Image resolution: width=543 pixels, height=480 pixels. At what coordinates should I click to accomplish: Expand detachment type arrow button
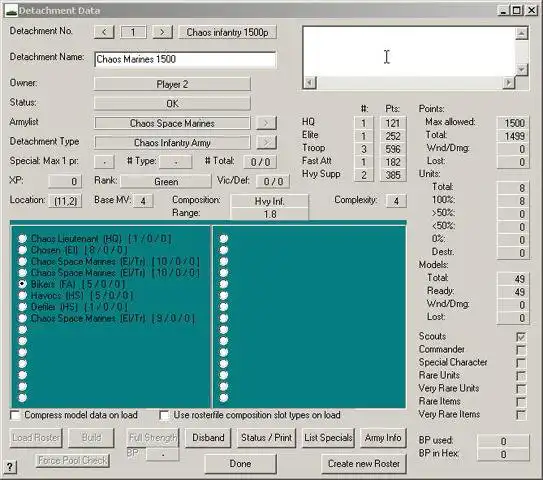click(x=266, y=143)
